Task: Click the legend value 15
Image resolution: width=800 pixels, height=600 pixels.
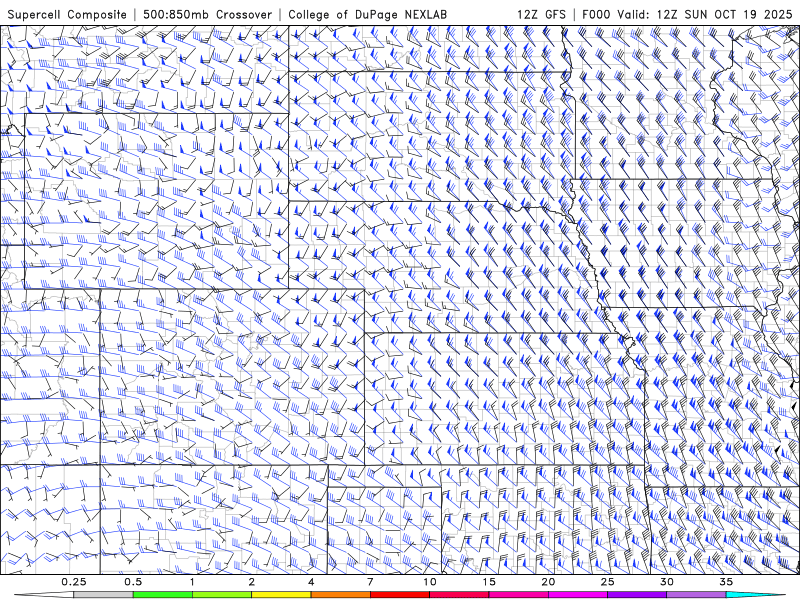Action: [489, 582]
